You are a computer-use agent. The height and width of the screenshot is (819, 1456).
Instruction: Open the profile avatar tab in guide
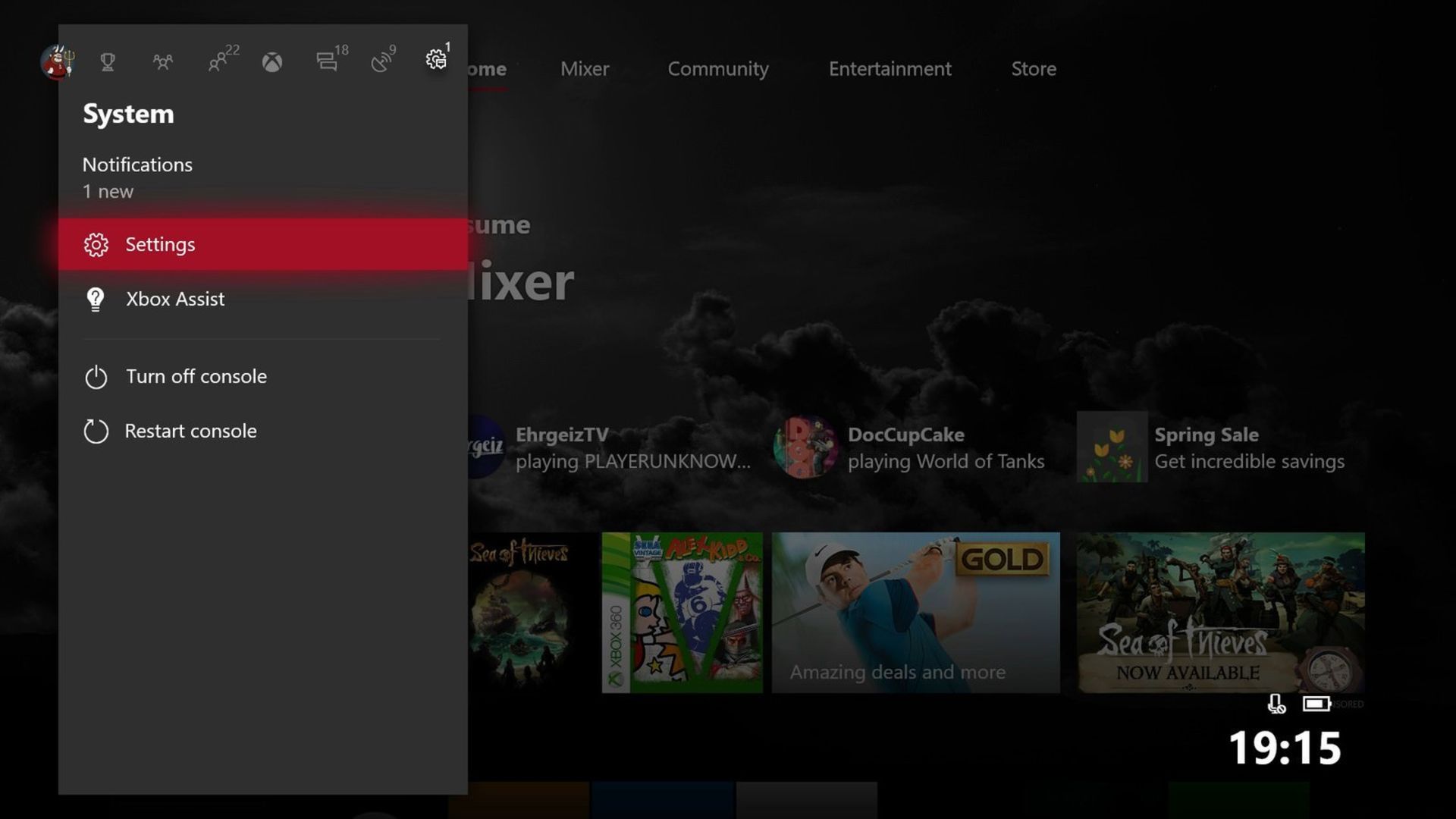pyautogui.click(x=57, y=61)
